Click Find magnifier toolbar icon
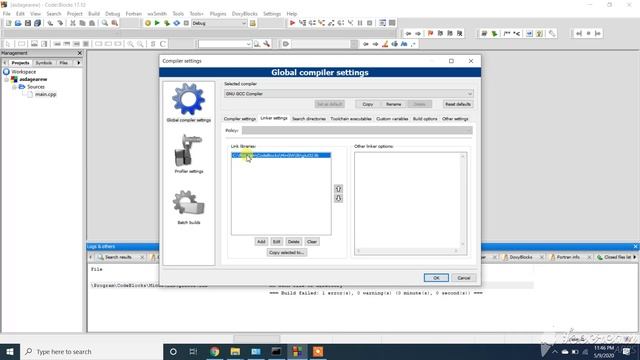Viewport: 640px width, 360px height. (x=105, y=23)
